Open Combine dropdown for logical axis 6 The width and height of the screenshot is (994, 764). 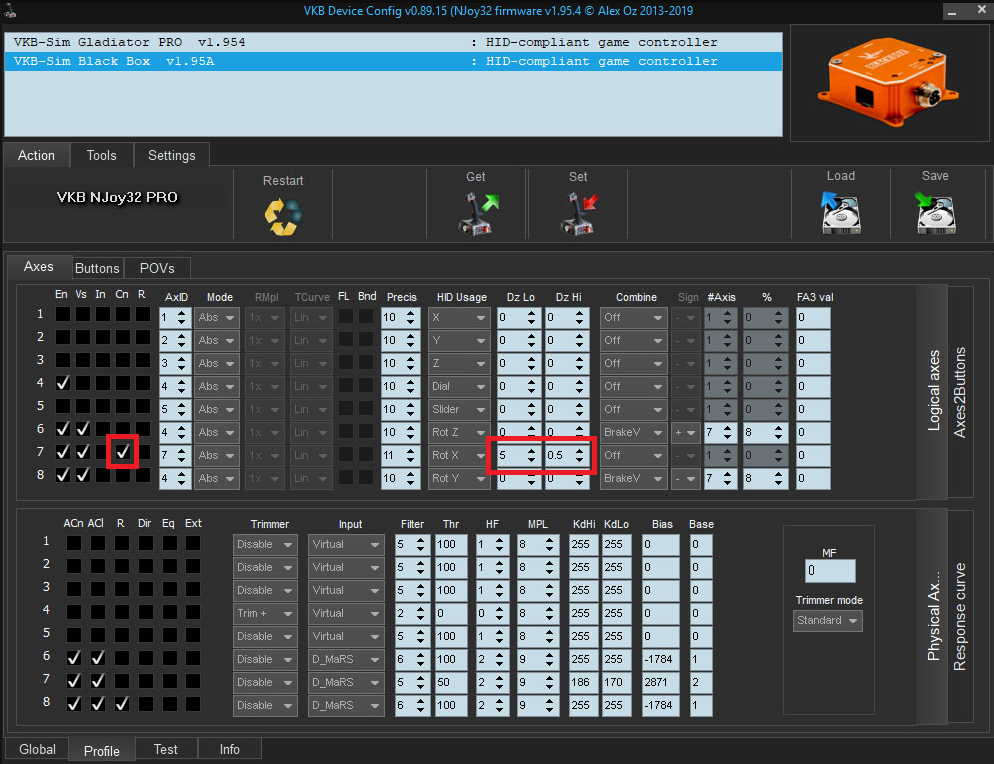[633, 432]
